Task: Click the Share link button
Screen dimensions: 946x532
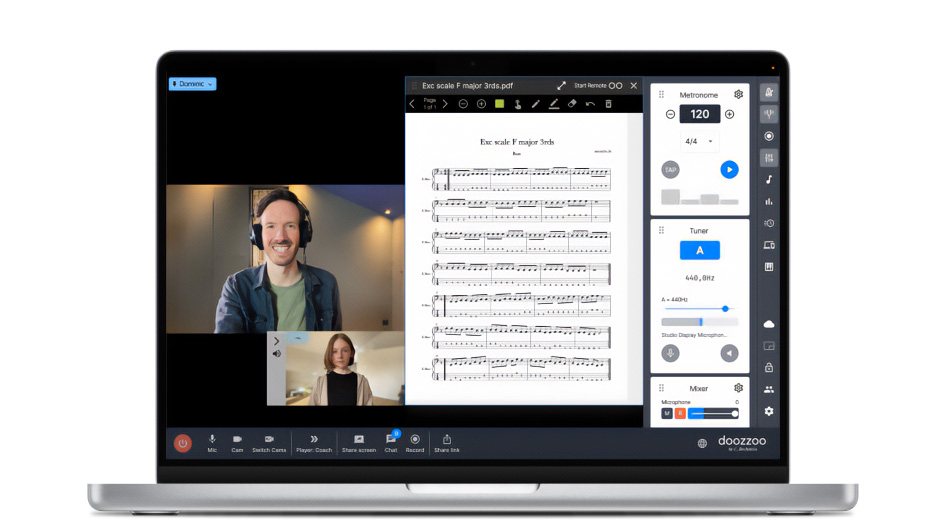Action: pos(446,440)
